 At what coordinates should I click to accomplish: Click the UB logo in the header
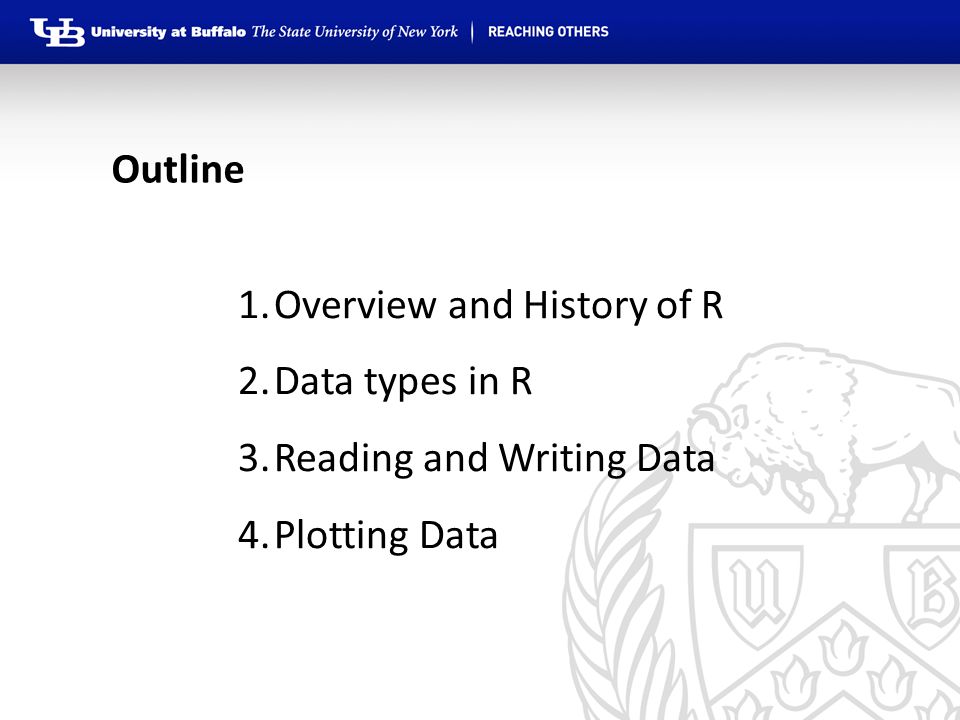point(58,32)
